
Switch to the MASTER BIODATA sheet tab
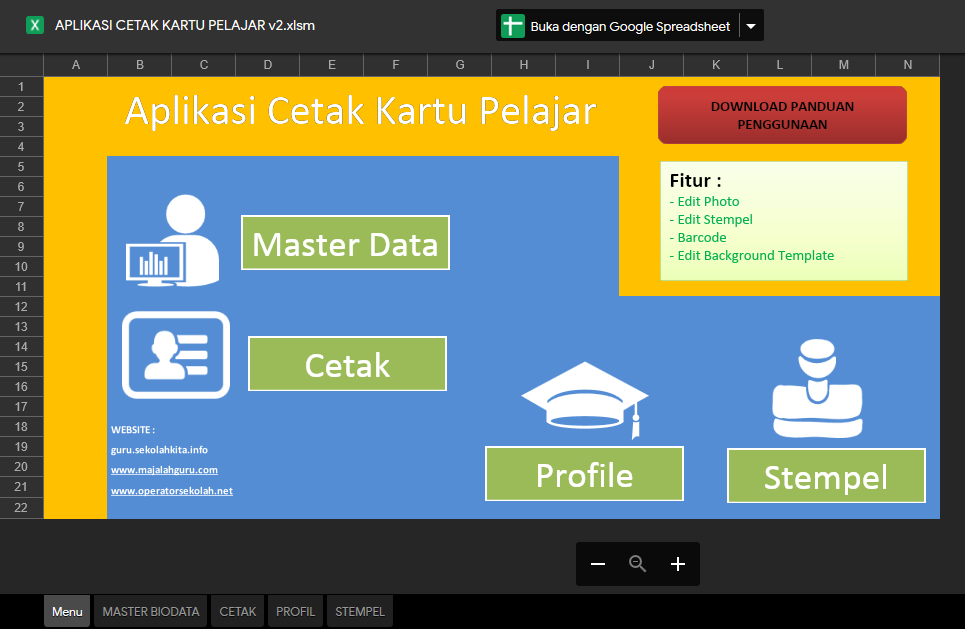(x=149, y=611)
